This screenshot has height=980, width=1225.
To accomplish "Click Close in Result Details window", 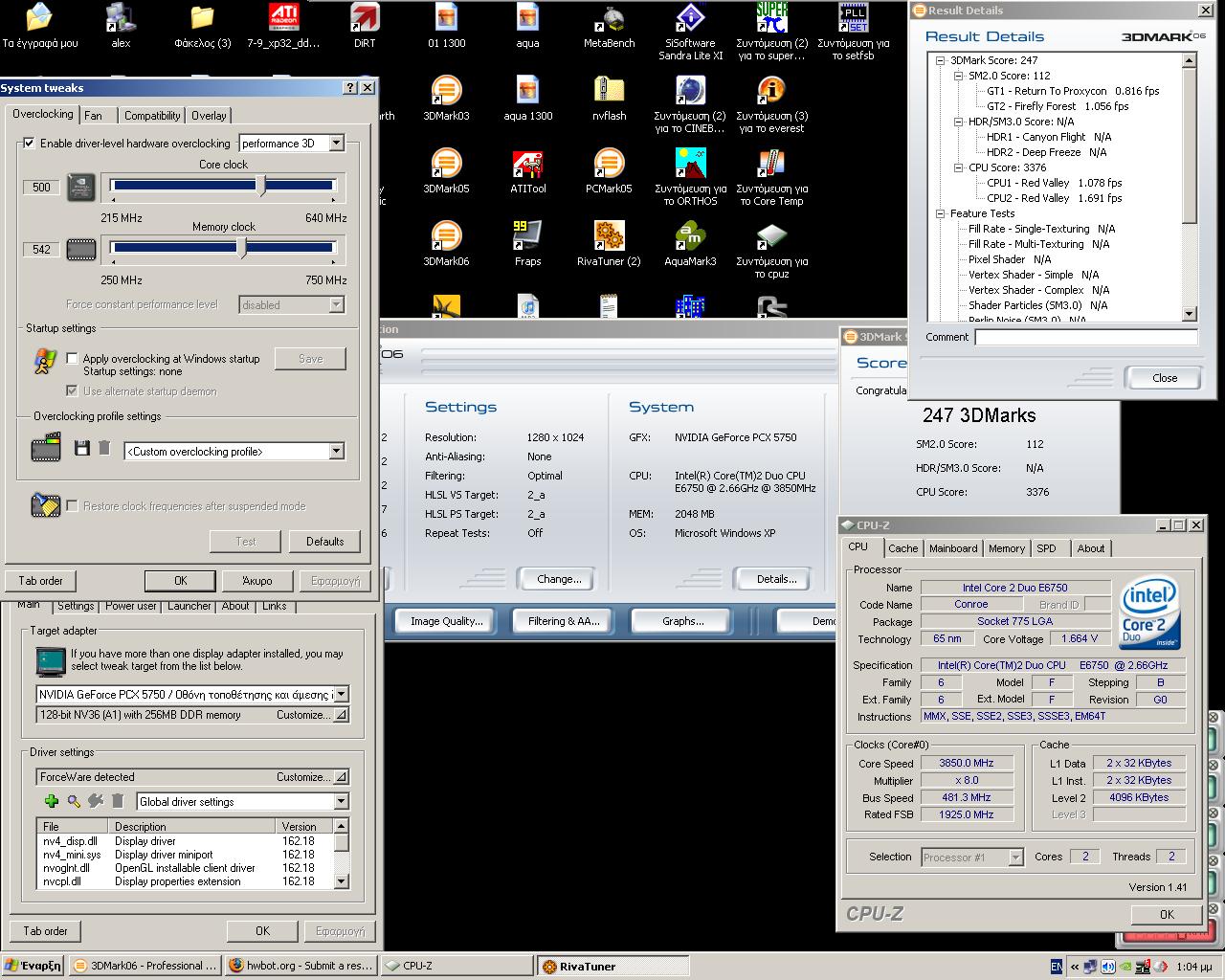I will pos(1165,378).
